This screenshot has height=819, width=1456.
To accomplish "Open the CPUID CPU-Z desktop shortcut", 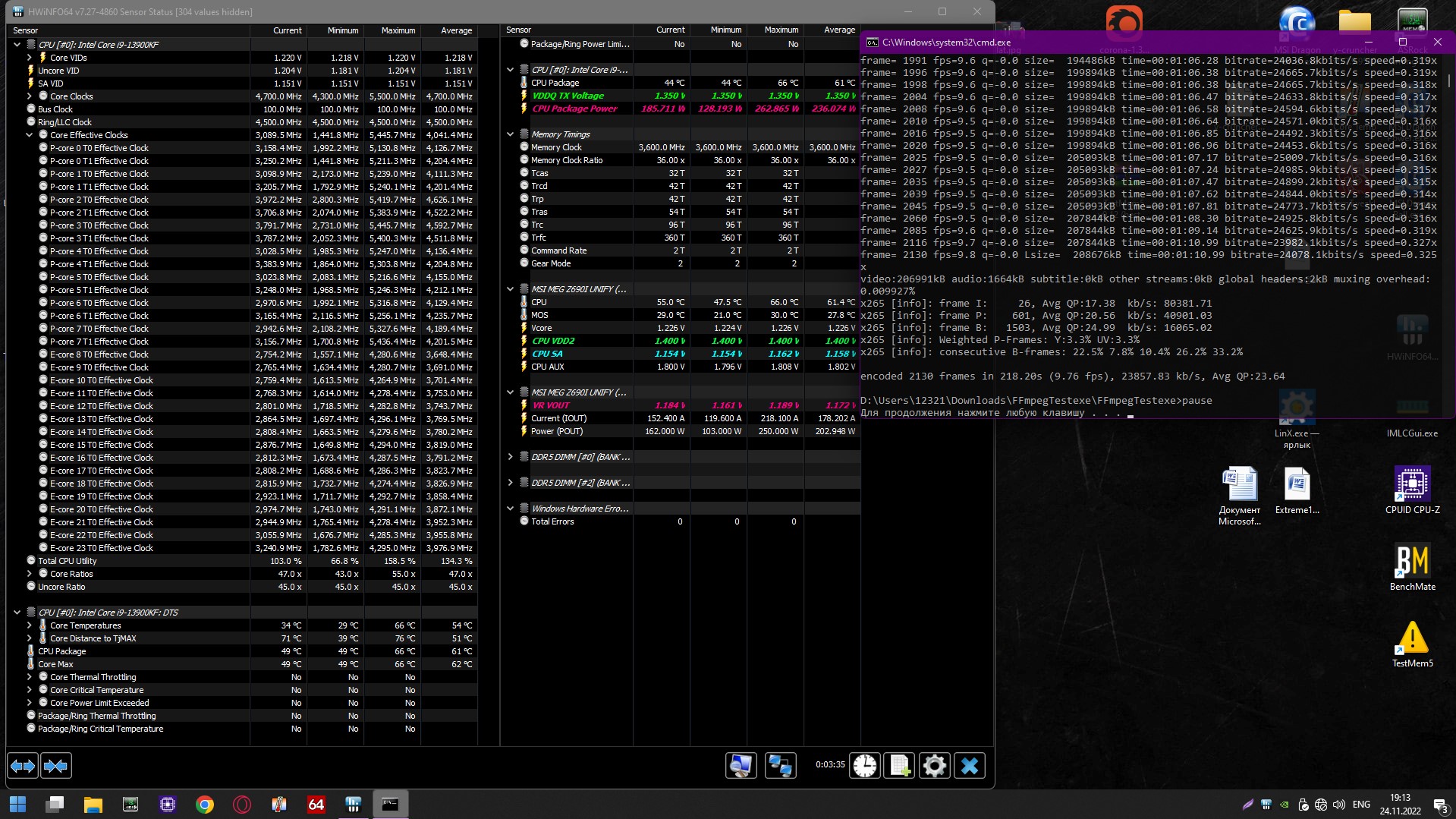I will point(1412,490).
